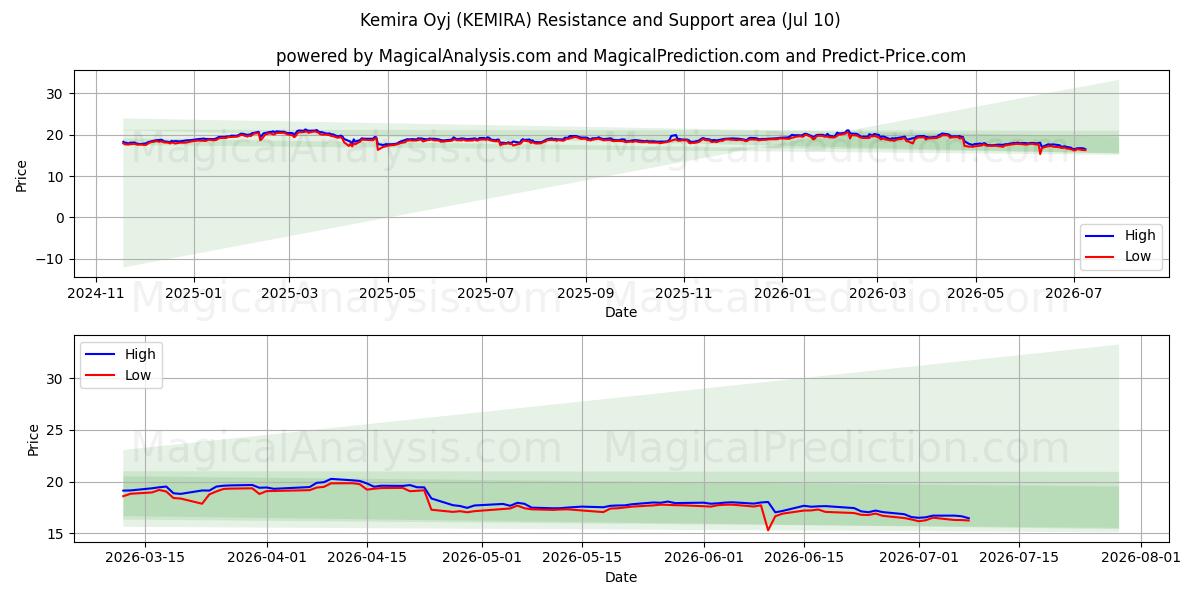The image size is (1200, 600).
Task: Click the '2026-04-15' lower x-axis label
Action: [x=367, y=559]
